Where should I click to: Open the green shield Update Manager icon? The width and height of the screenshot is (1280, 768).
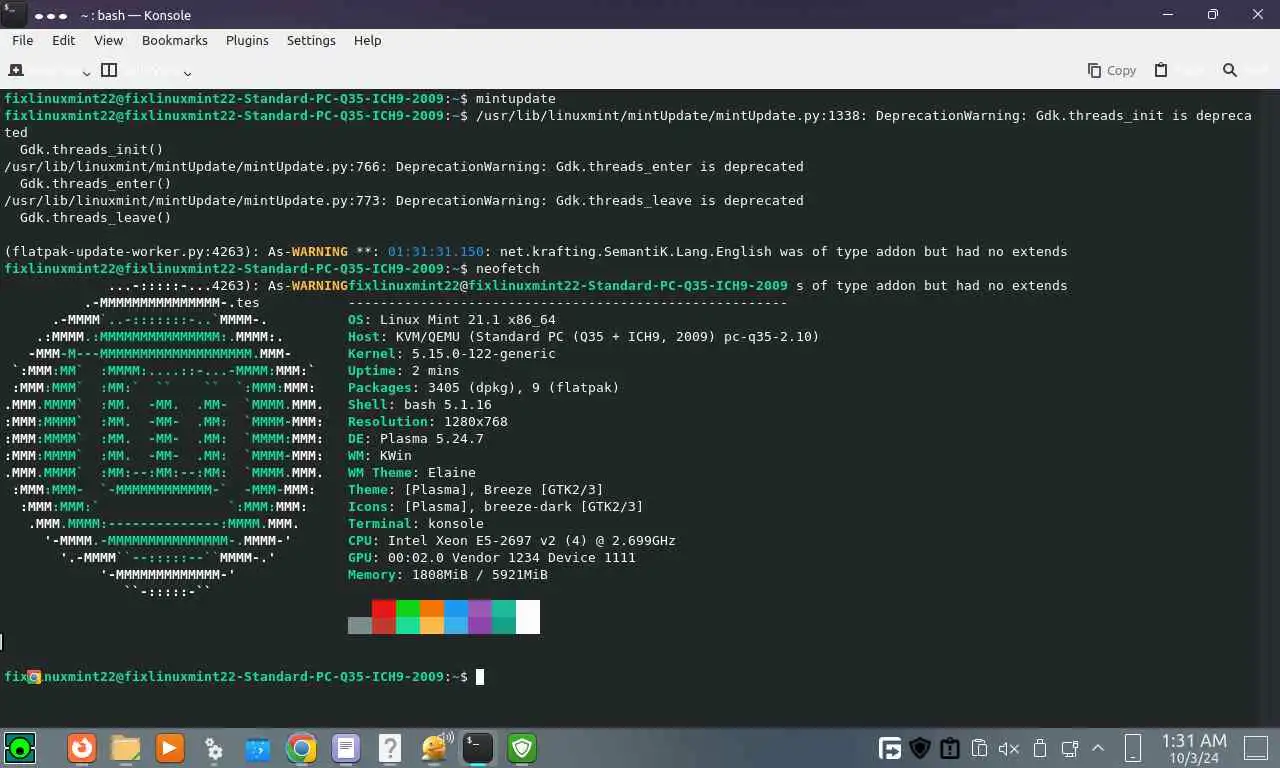[522, 747]
